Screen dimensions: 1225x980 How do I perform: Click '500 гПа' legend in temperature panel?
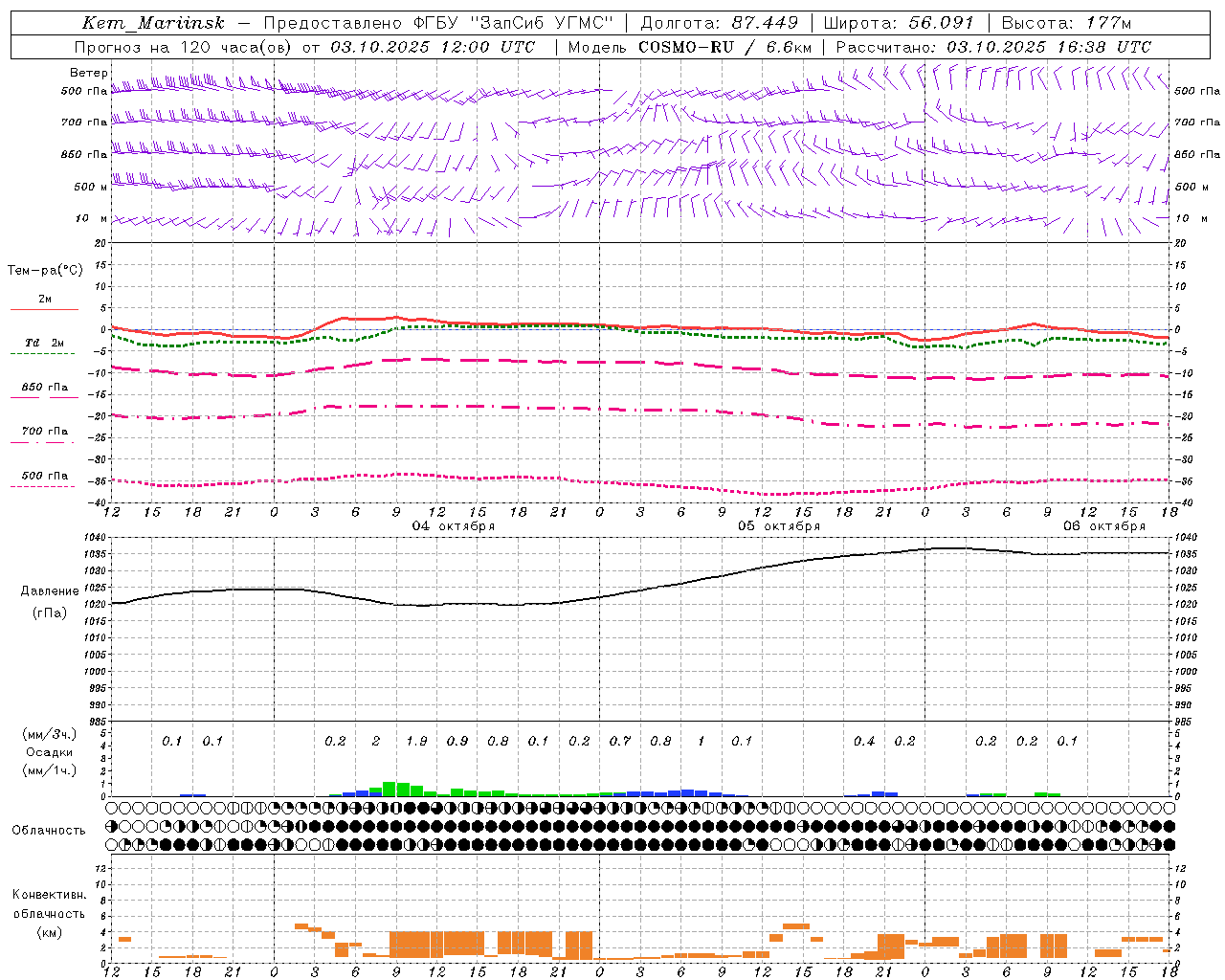tap(45, 476)
